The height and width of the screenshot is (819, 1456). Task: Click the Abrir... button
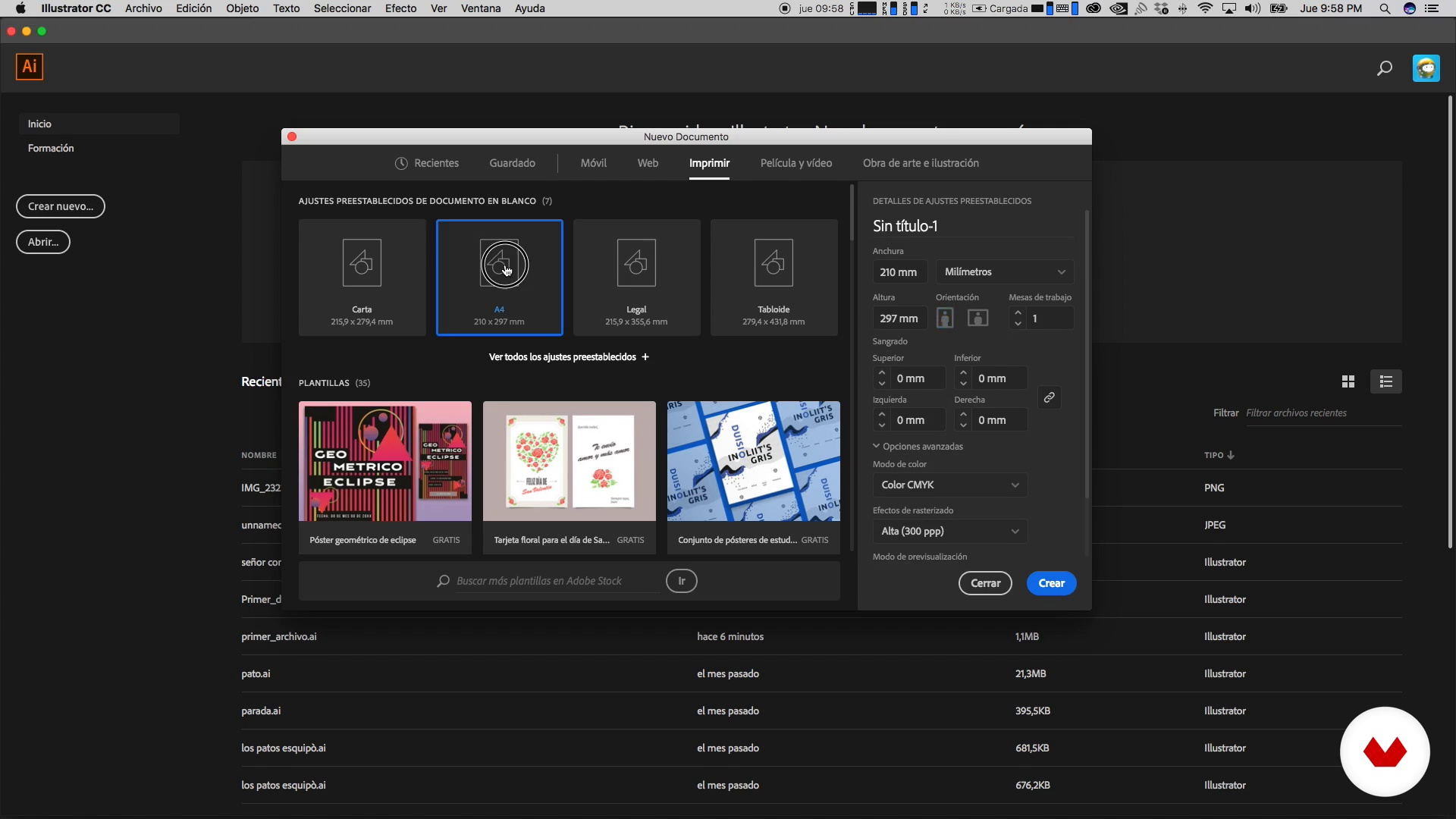point(43,243)
